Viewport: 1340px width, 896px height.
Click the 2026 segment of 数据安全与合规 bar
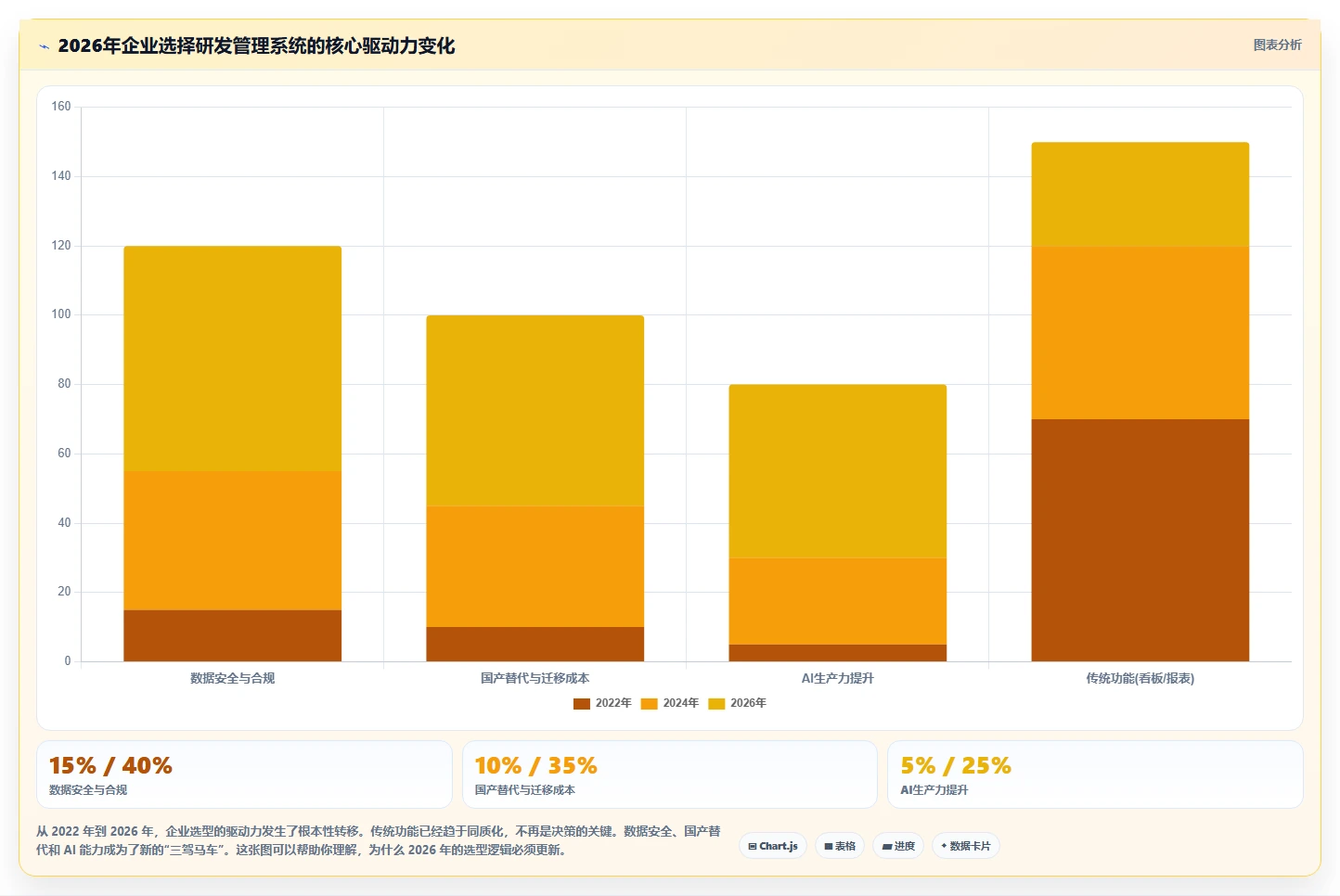[233, 359]
